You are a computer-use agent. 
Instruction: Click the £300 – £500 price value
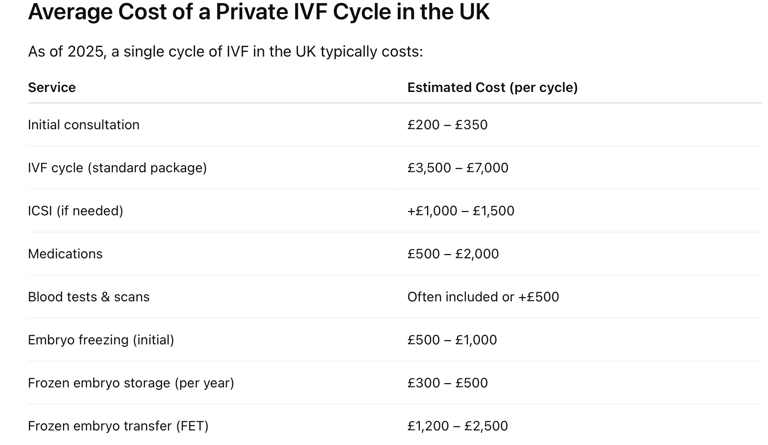tap(447, 383)
